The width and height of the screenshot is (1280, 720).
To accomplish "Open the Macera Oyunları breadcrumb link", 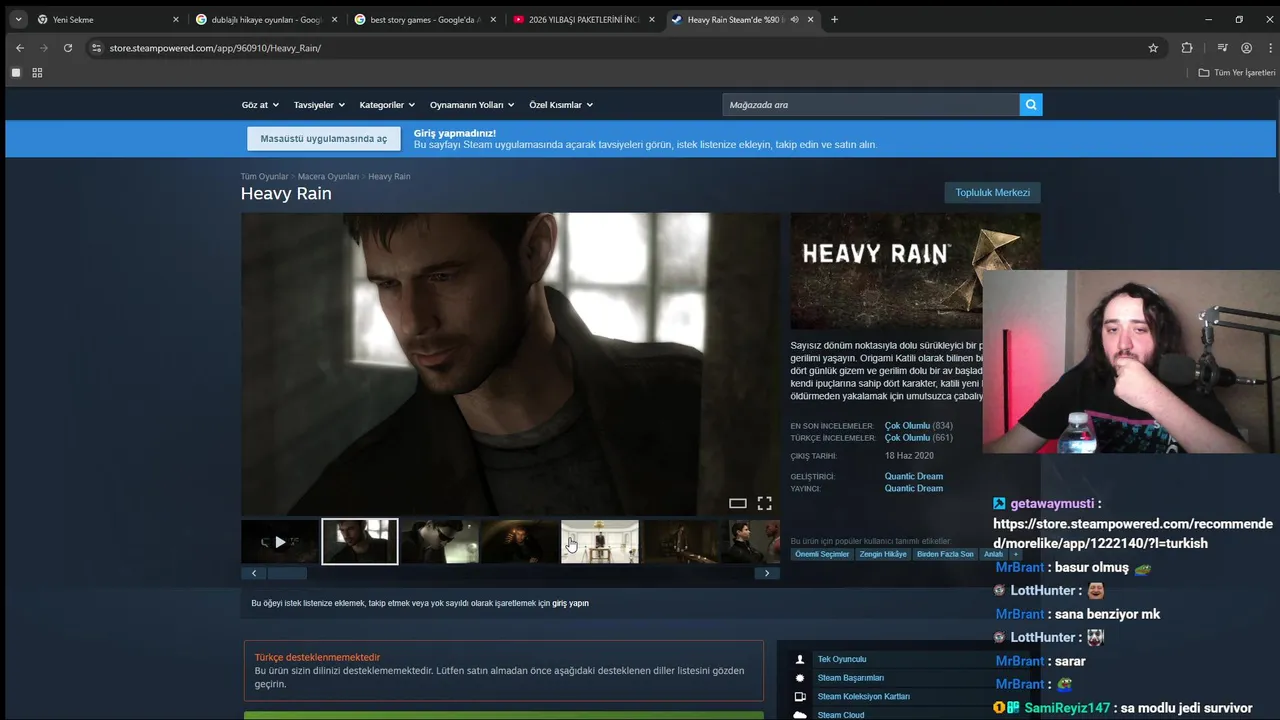I will [328, 177].
